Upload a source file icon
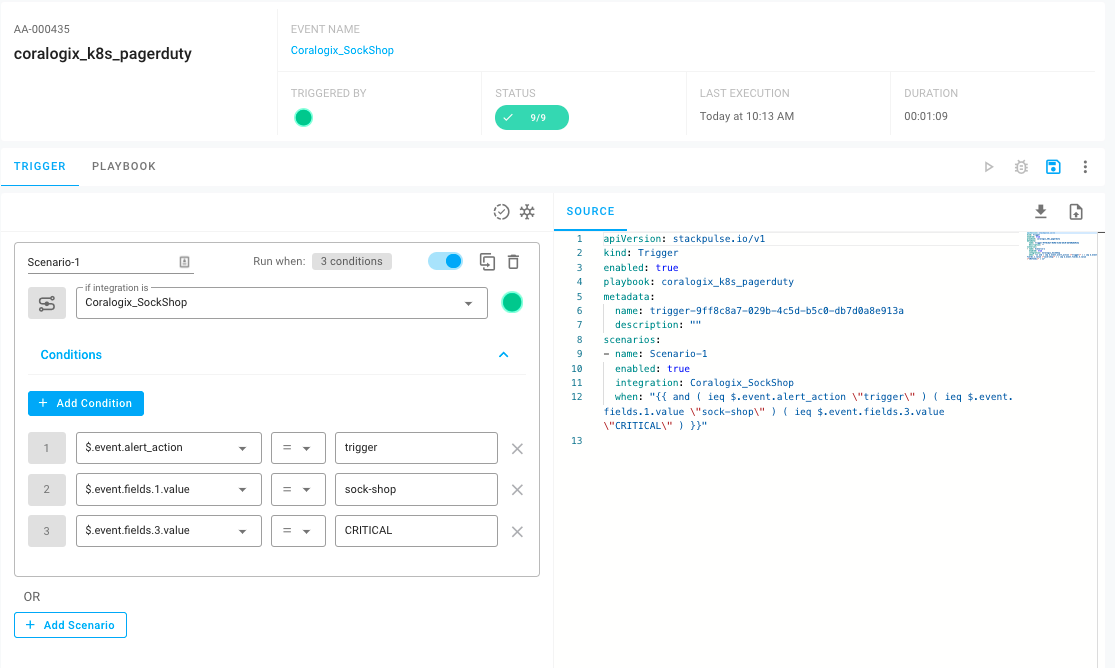The height and width of the screenshot is (668, 1115). pyautogui.click(x=1076, y=211)
